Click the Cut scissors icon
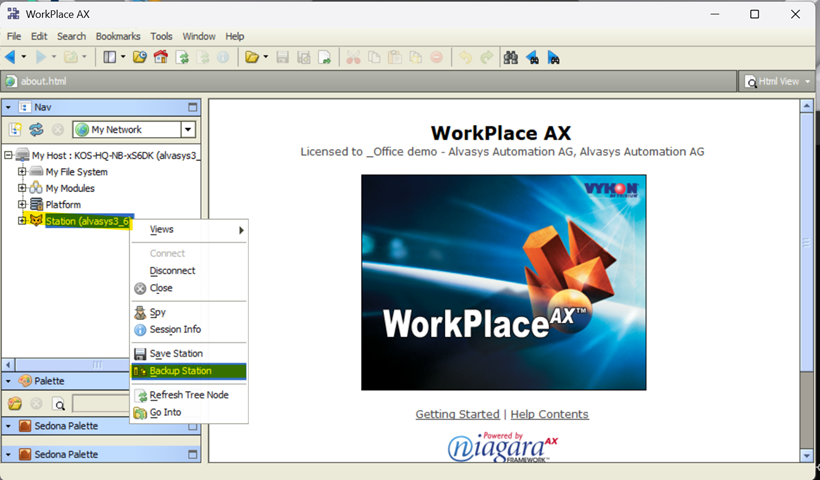820x480 pixels. tap(353, 58)
